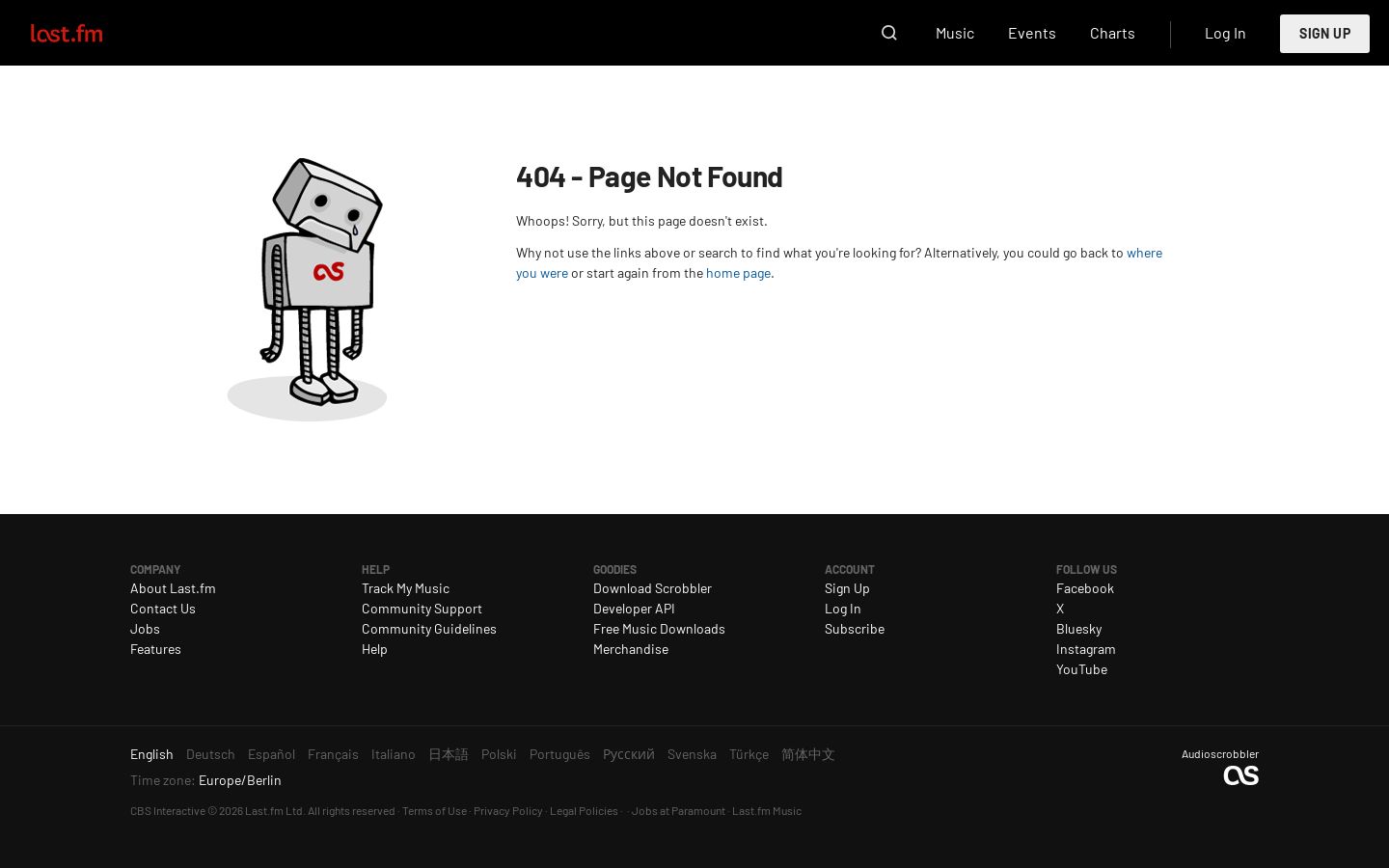
Task: Open the Facebook link
Action: (1085, 588)
